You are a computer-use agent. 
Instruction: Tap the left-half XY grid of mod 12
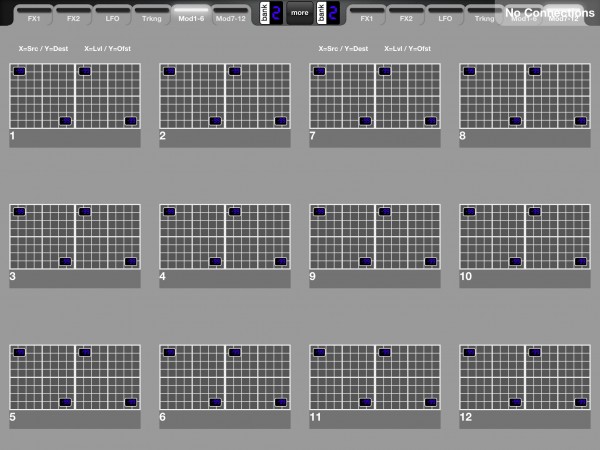click(492, 377)
